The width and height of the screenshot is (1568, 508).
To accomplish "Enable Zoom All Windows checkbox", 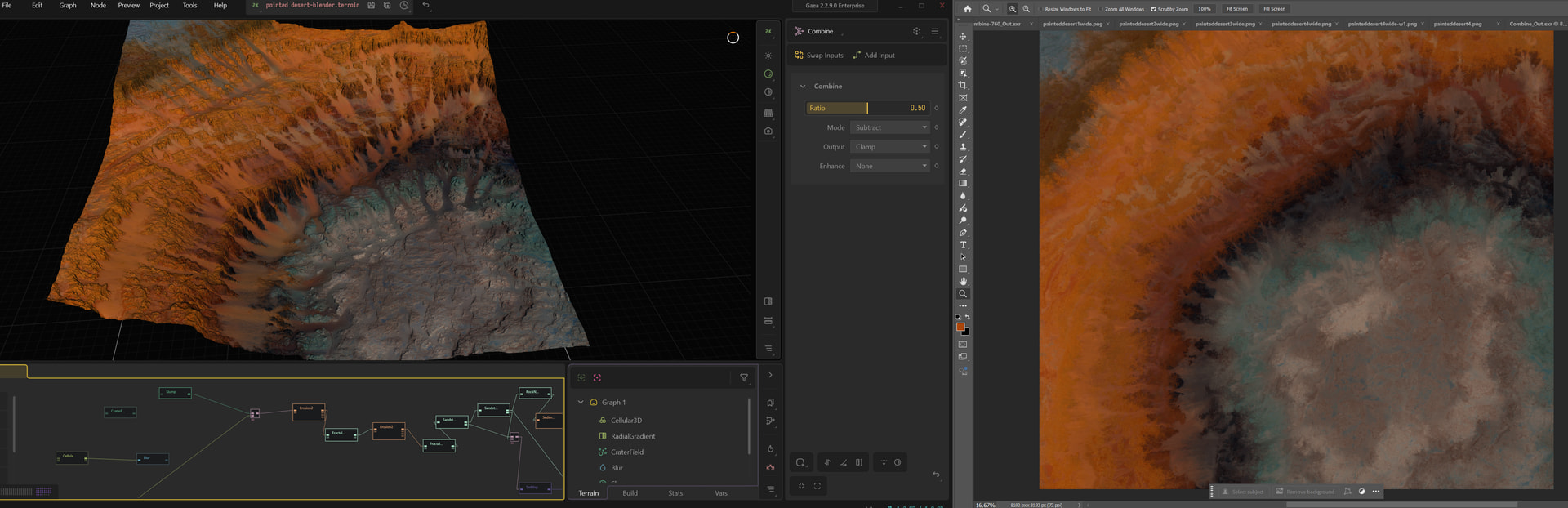I will click(x=1101, y=9).
